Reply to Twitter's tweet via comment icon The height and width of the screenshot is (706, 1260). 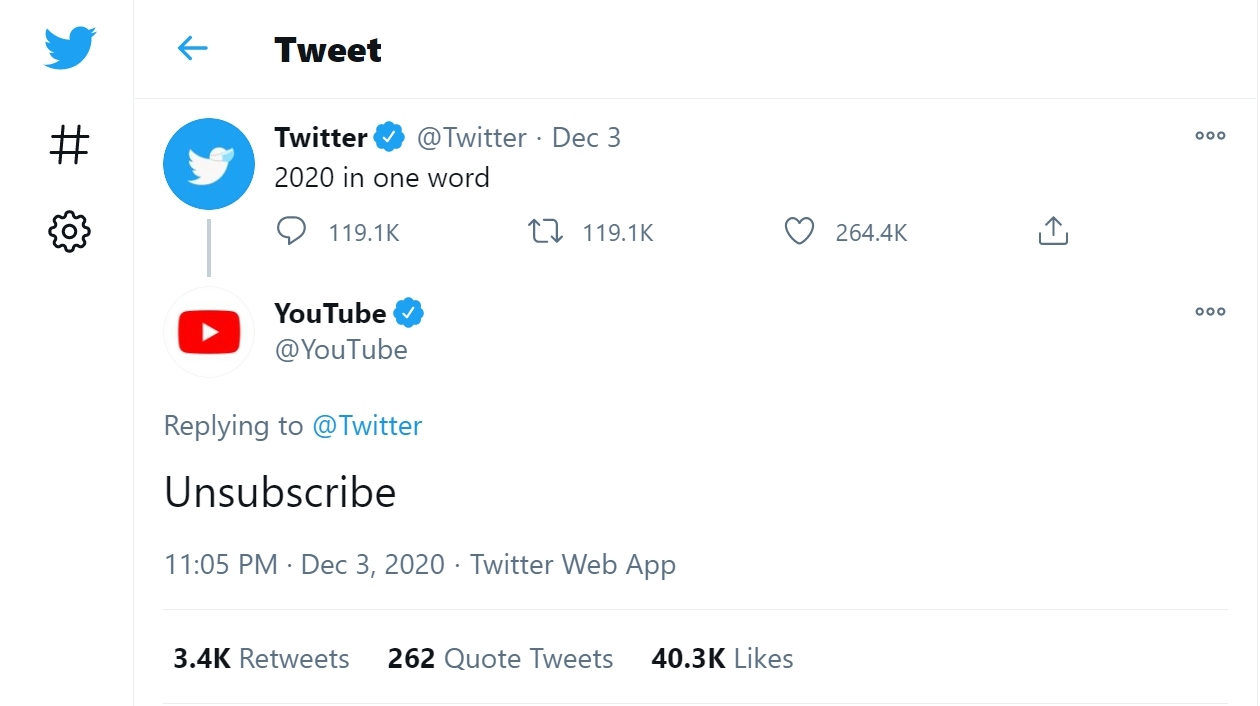(x=291, y=232)
